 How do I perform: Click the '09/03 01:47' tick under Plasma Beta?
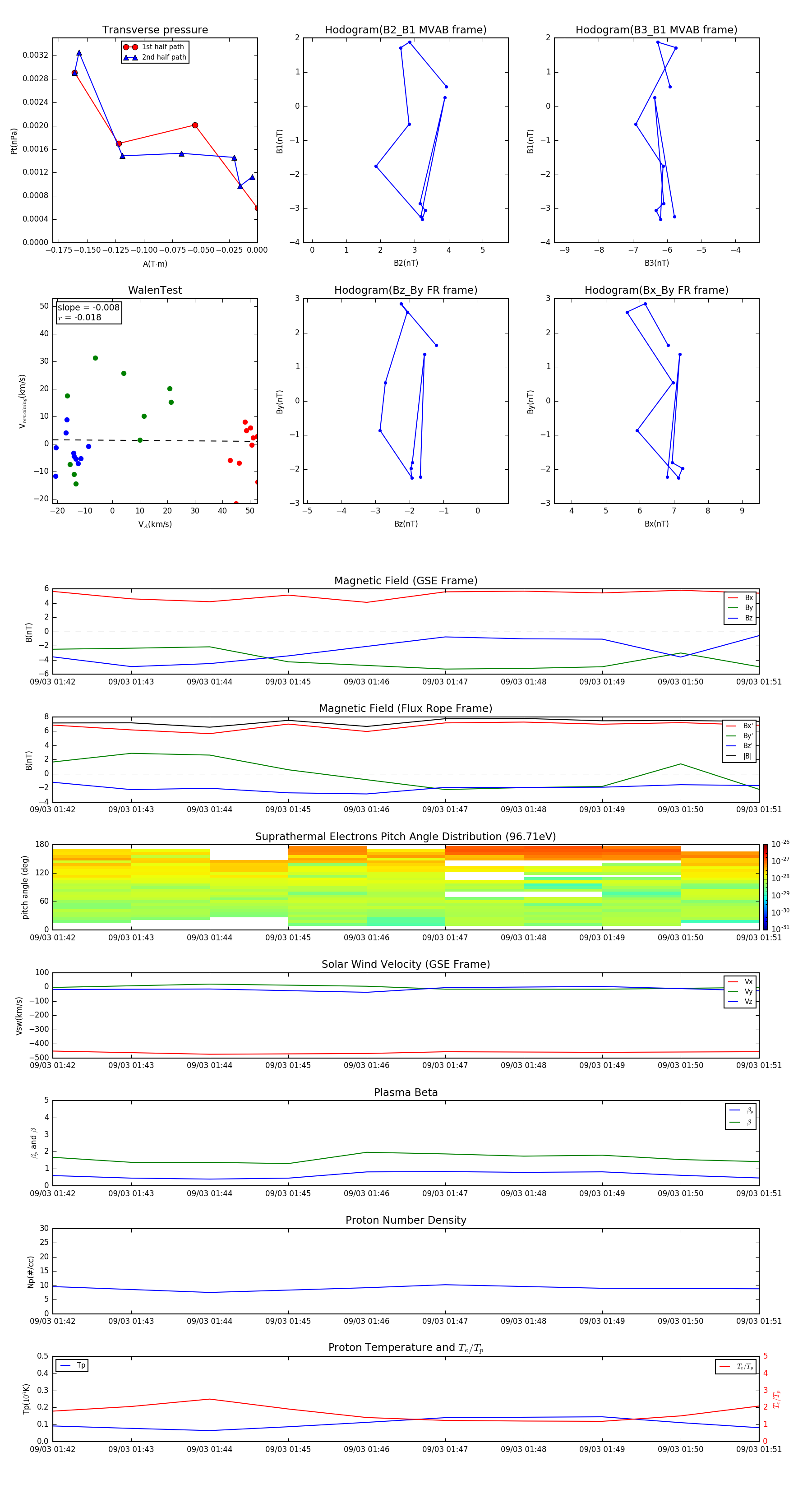click(445, 1193)
